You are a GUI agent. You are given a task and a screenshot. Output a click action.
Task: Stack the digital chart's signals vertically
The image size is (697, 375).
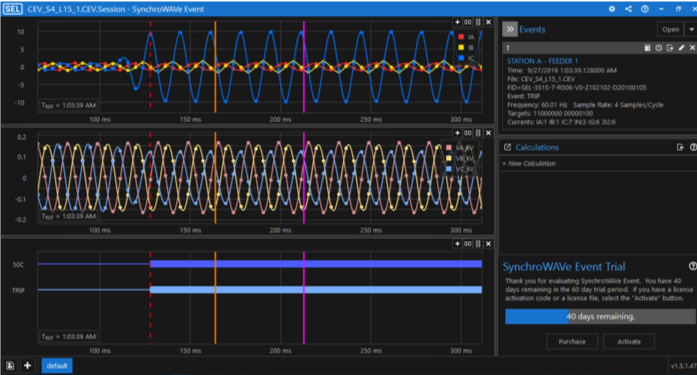(x=478, y=243)
